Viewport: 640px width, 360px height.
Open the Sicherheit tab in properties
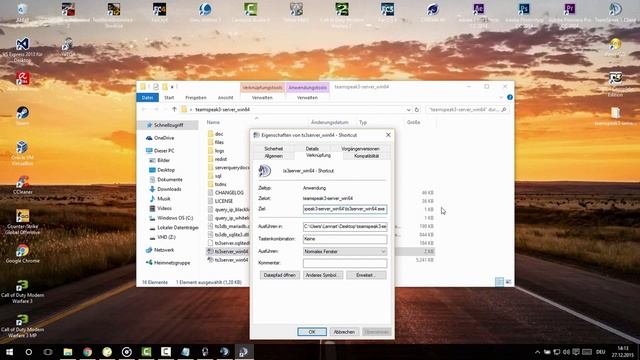[x=273, y=149]
